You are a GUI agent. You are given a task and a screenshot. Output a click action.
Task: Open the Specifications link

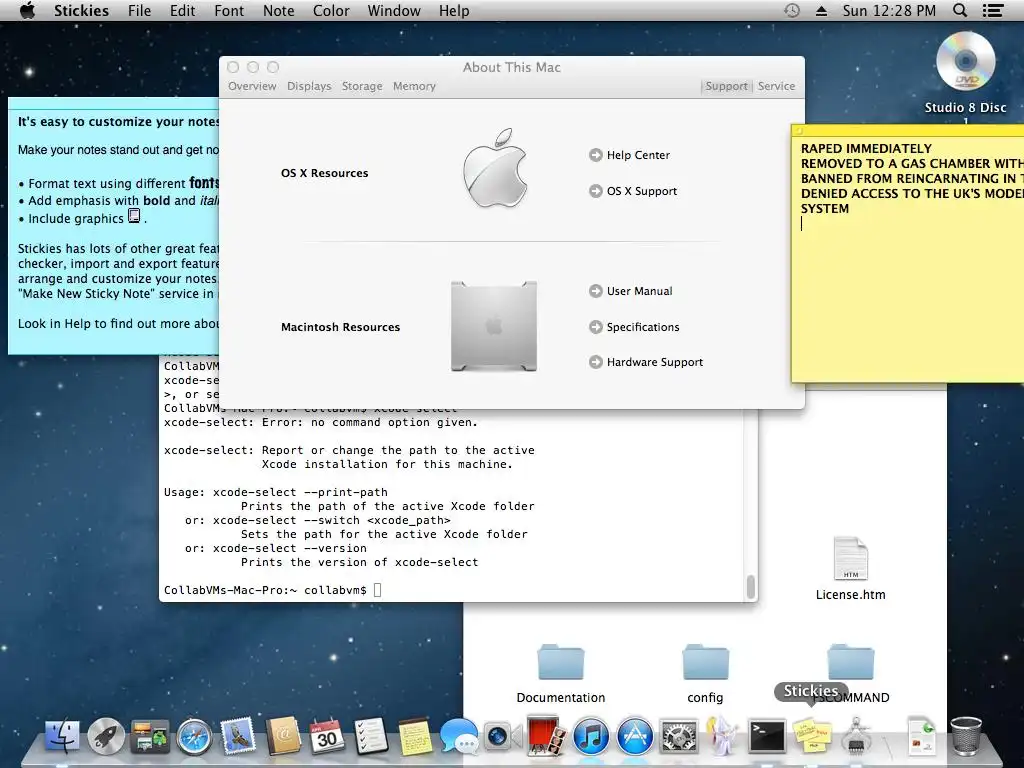pos(634,327)
